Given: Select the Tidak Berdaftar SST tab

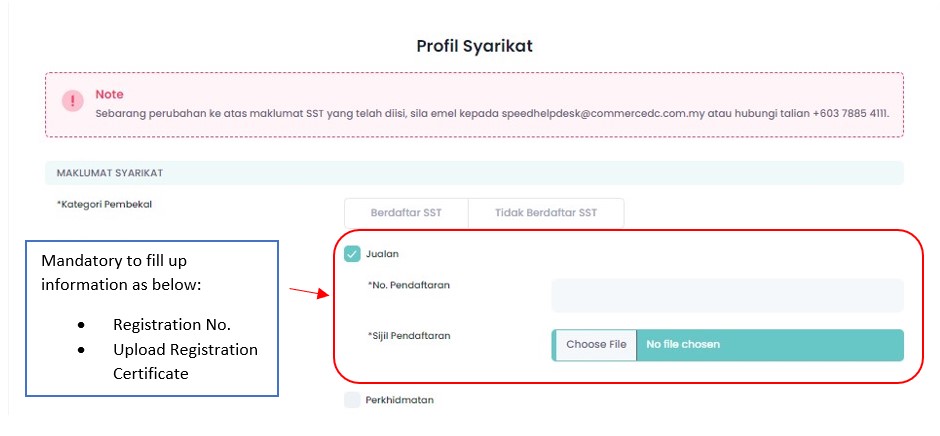Looking at the screenshot, I should pyautogui.click(x=545, y=213).
